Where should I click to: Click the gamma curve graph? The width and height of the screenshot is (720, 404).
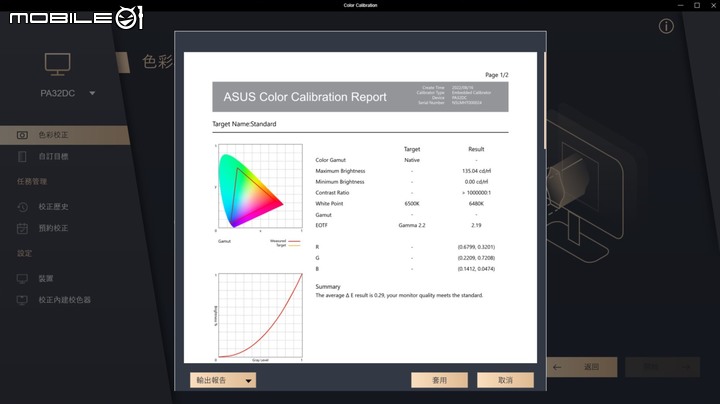click(260, 315)
